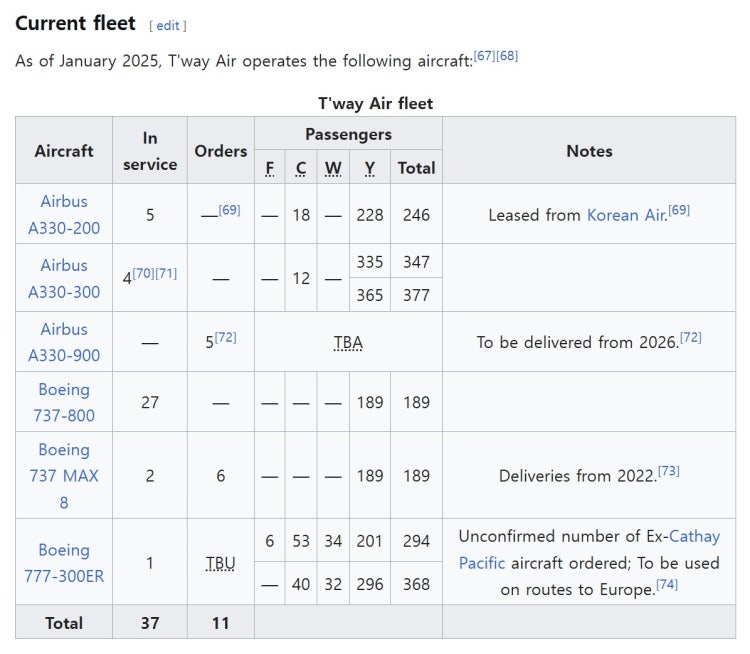Click the Notes column header
750x654 pixels.
pyautogui.click(x=589, y=151)
